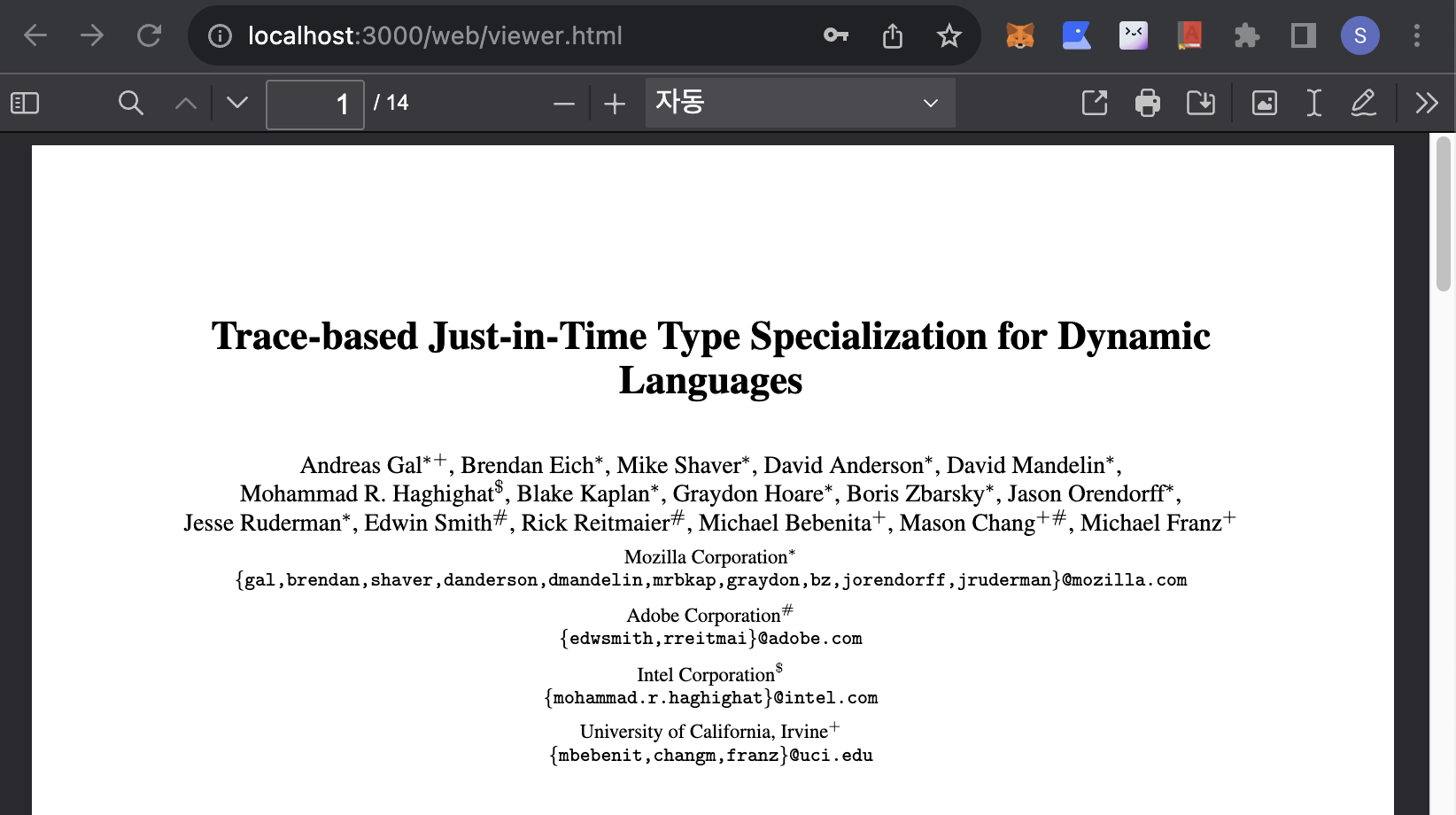The height and width of the screenshot is (815, 1456).
Task: Reload the browser page
Action: click(x=149, y=35)
